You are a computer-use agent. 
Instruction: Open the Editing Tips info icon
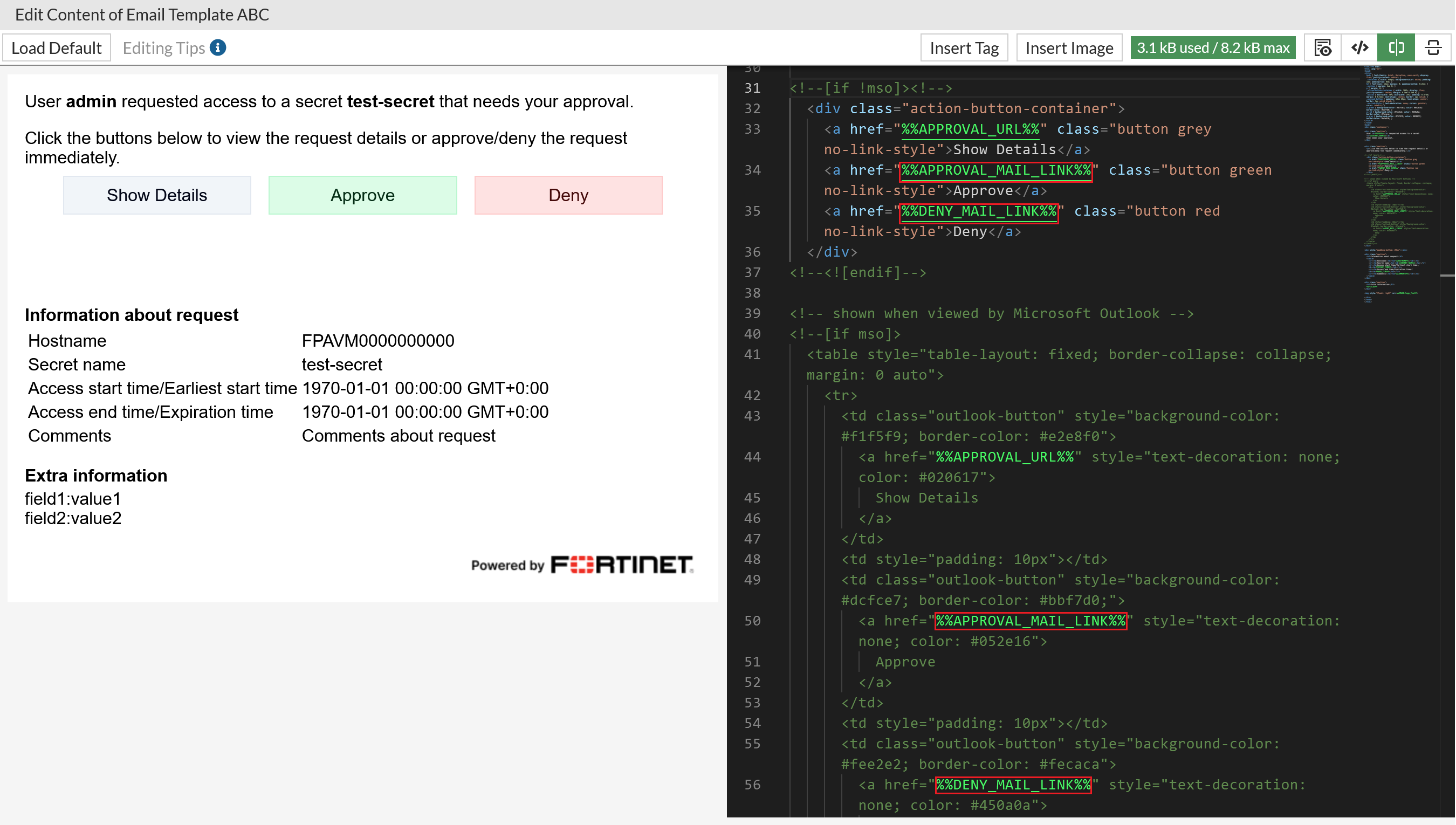[217, 47]
